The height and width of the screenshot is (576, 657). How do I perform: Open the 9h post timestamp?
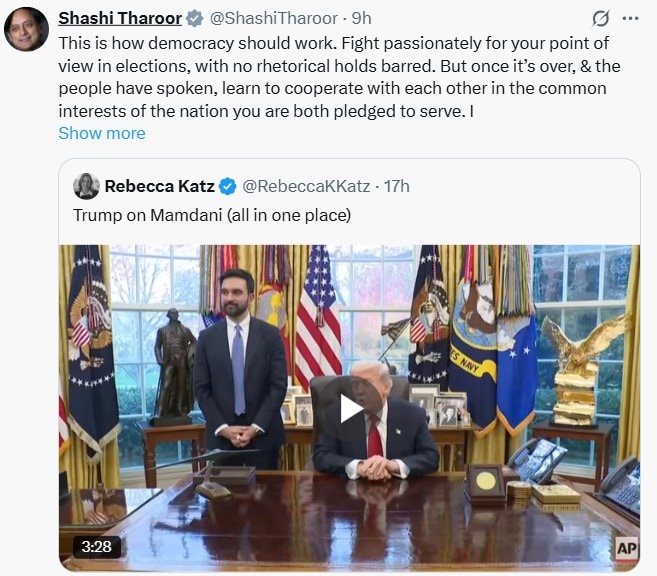click(360, 19)
